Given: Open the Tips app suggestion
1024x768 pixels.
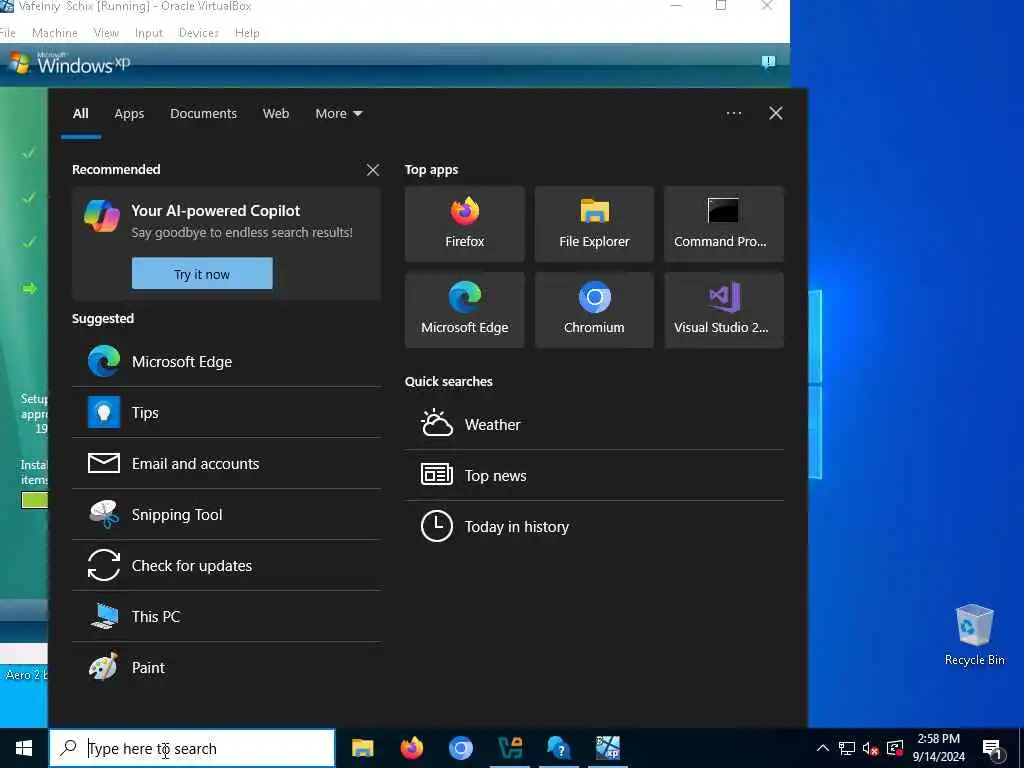Looking at the screenshot, I should click(226, 412).
